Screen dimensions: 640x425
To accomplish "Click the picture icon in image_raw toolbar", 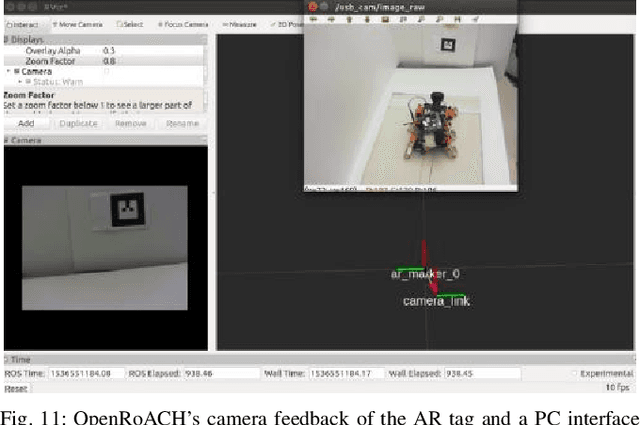I will point(384,19).
